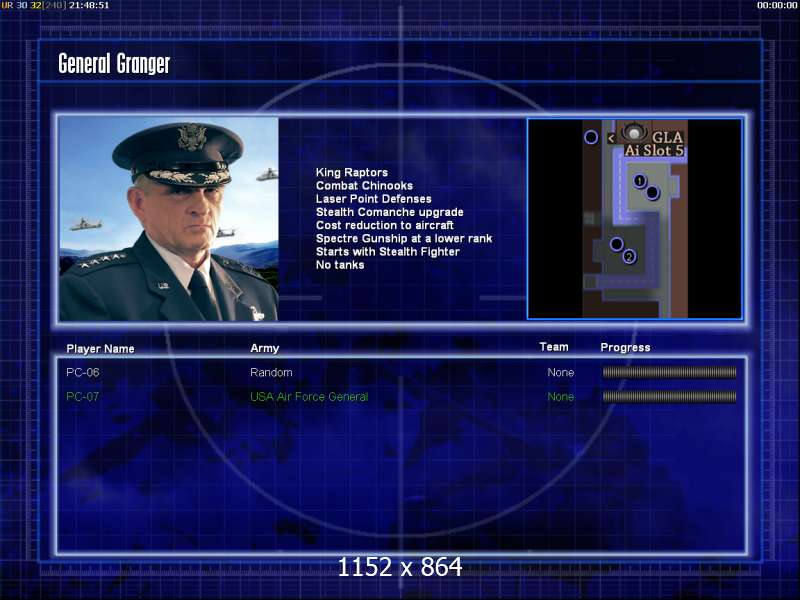Screen dimensions: 800x600
Task: Select unnumbered start marker beside marker 1
Action: 652,193
